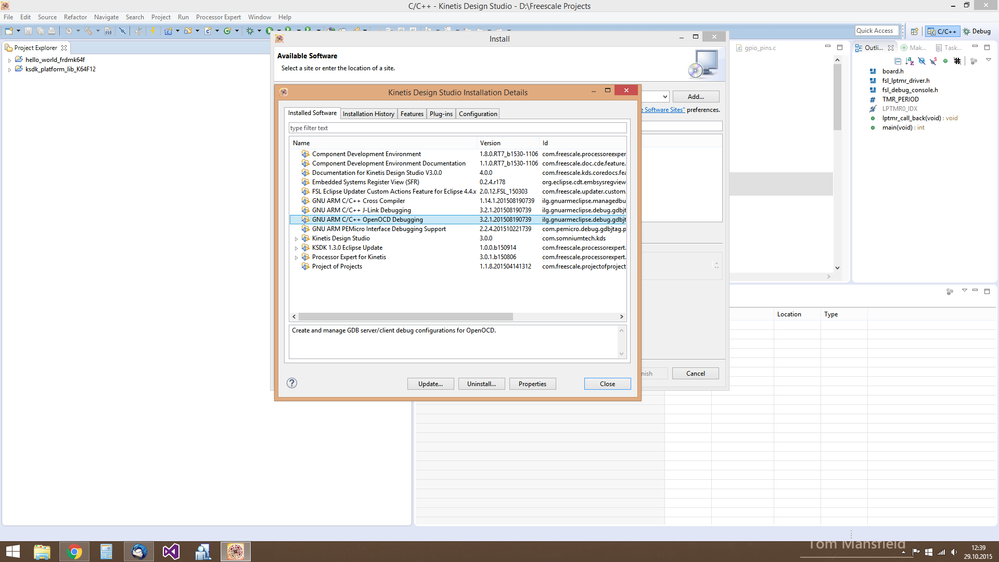Open dropdown arrow next to Debug icon

pyautogui.click(x=259, y=31)
